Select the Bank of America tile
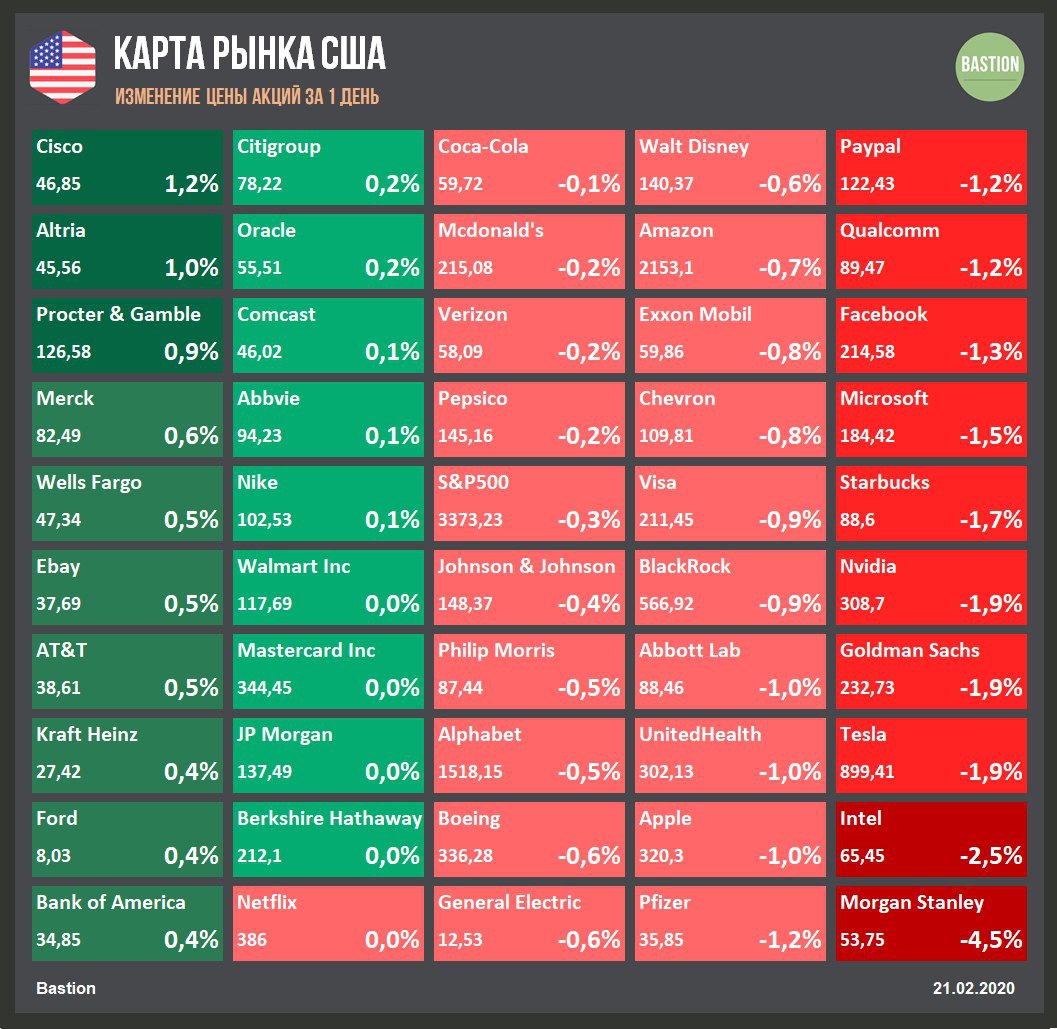 pyautogui.click(x=127, y=923)
